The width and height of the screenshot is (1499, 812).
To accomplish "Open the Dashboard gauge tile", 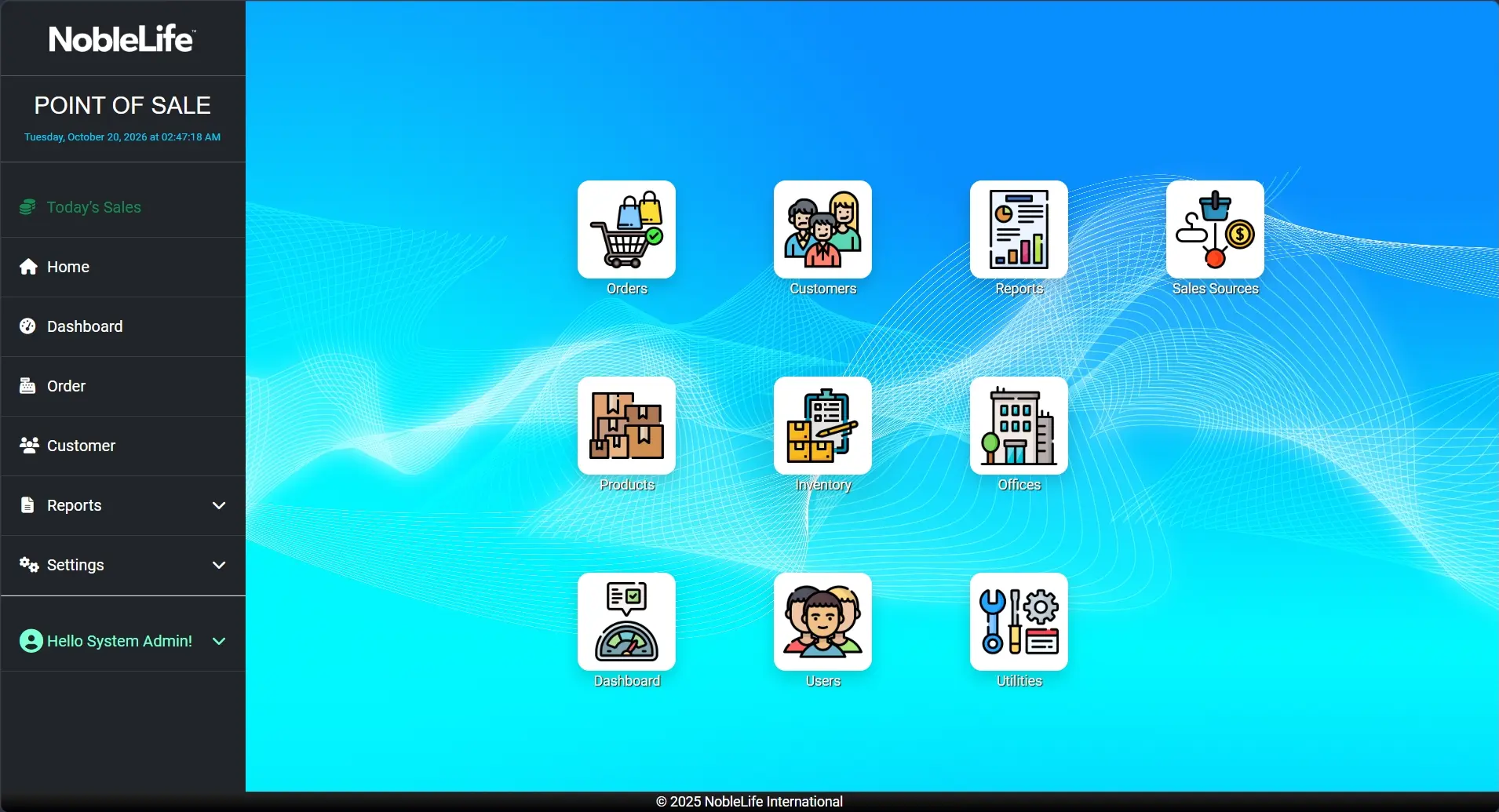I will pos(626,621).
